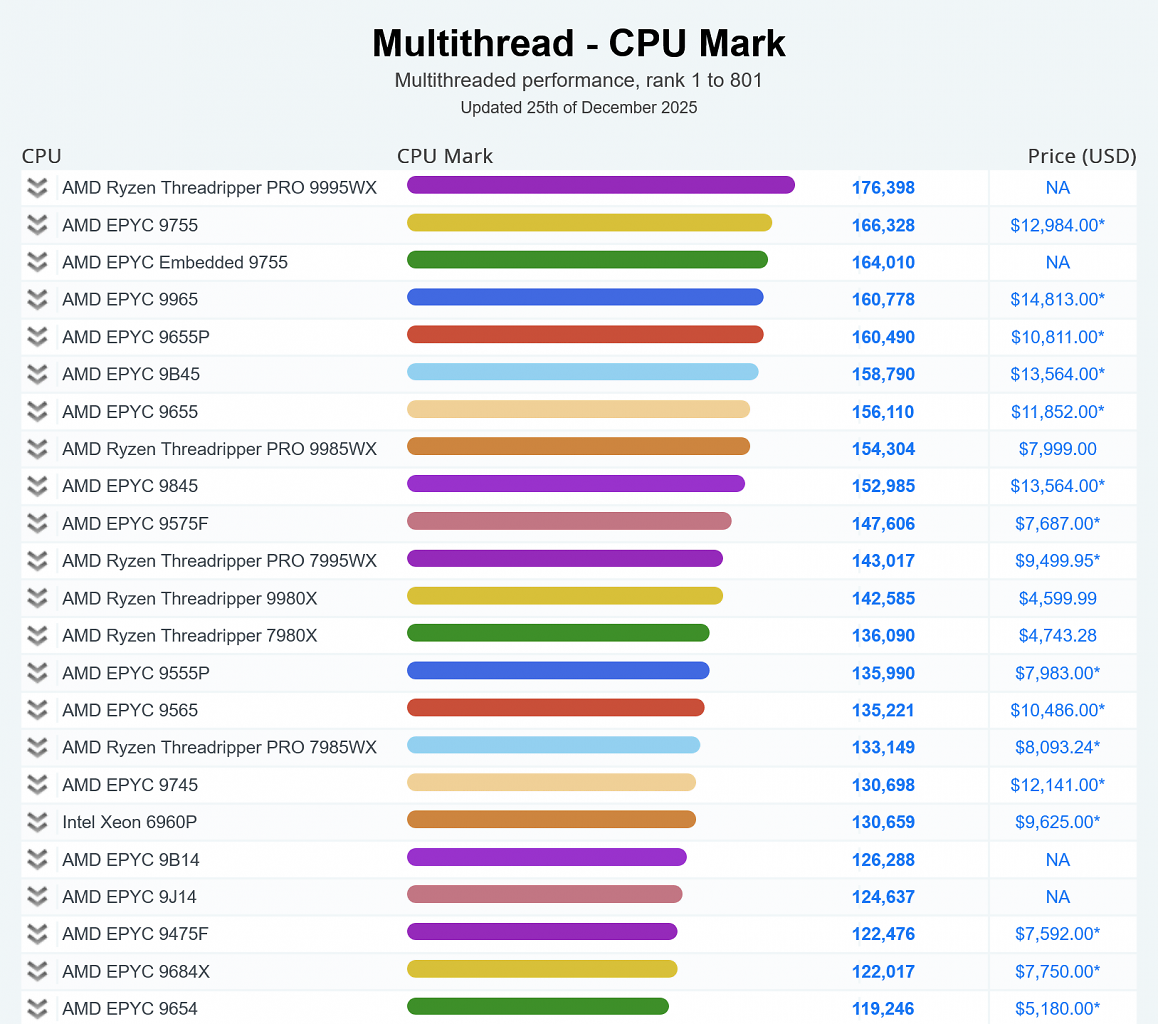
Task: Open $12,984.00 price for EPYC 9755
Action: pyautogui.click(x=1058, y=225)
